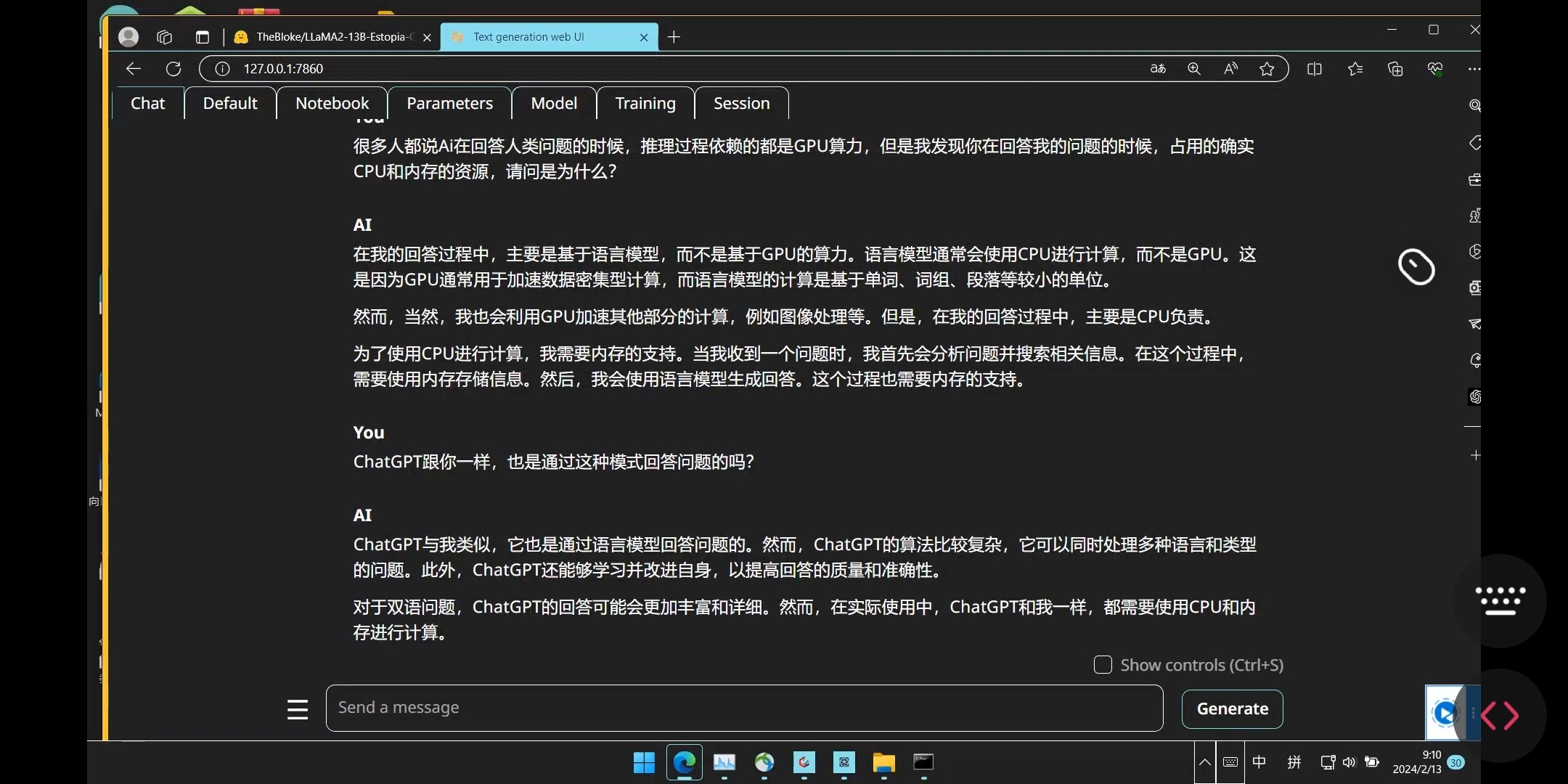The height and width of the screenshot is (784, 1568).
Task: Enable Show controls checkbox
Action: [1103, 665]
